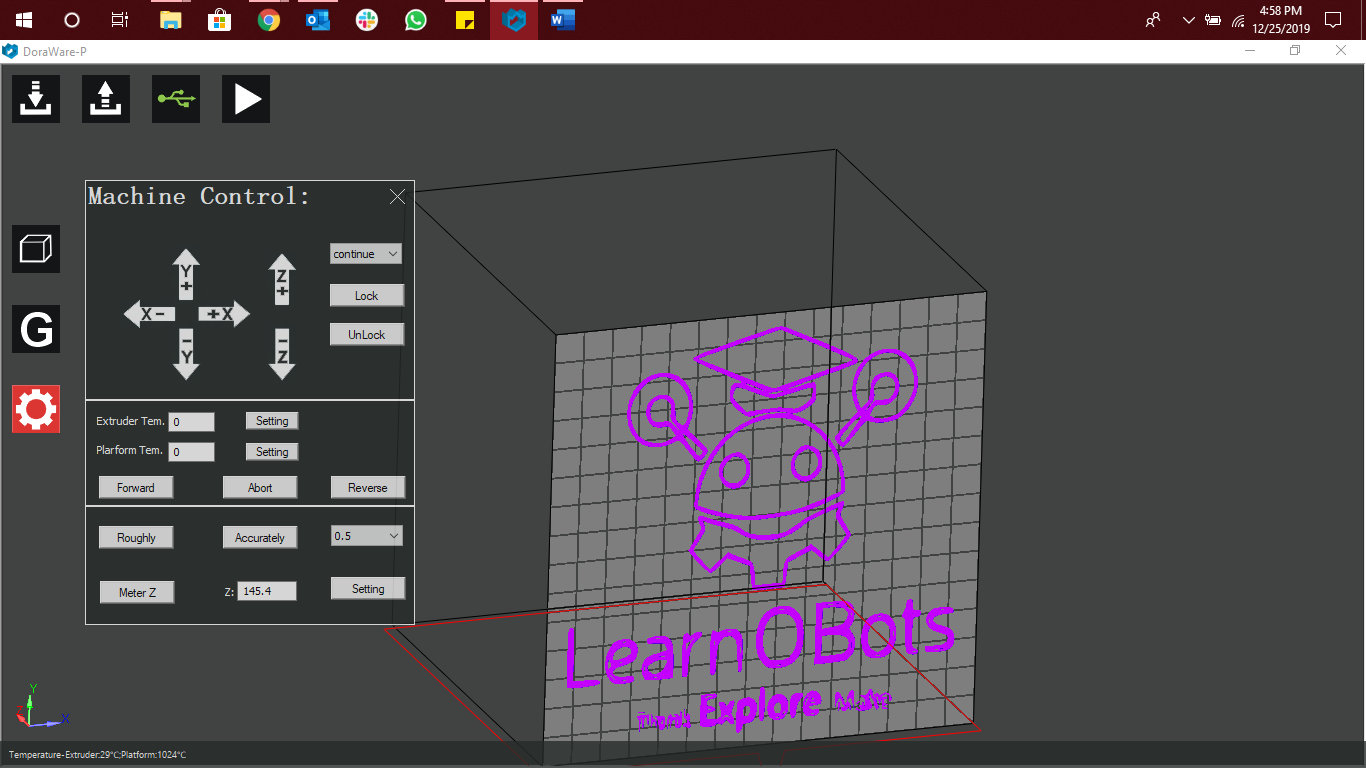Image resolution: width=1366 pixels, height=768 pixels.
Task: Click the XYZ axis orientation gizmo
Action: 42,706
